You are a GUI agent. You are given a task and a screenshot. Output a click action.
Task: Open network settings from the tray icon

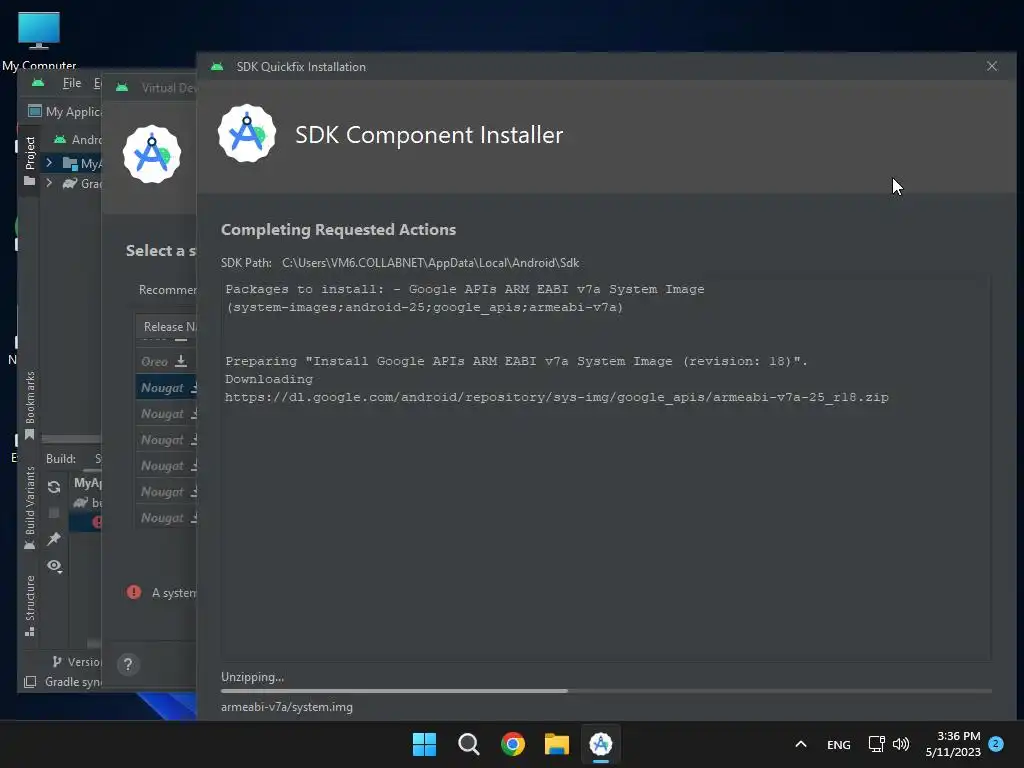(876, 744)
